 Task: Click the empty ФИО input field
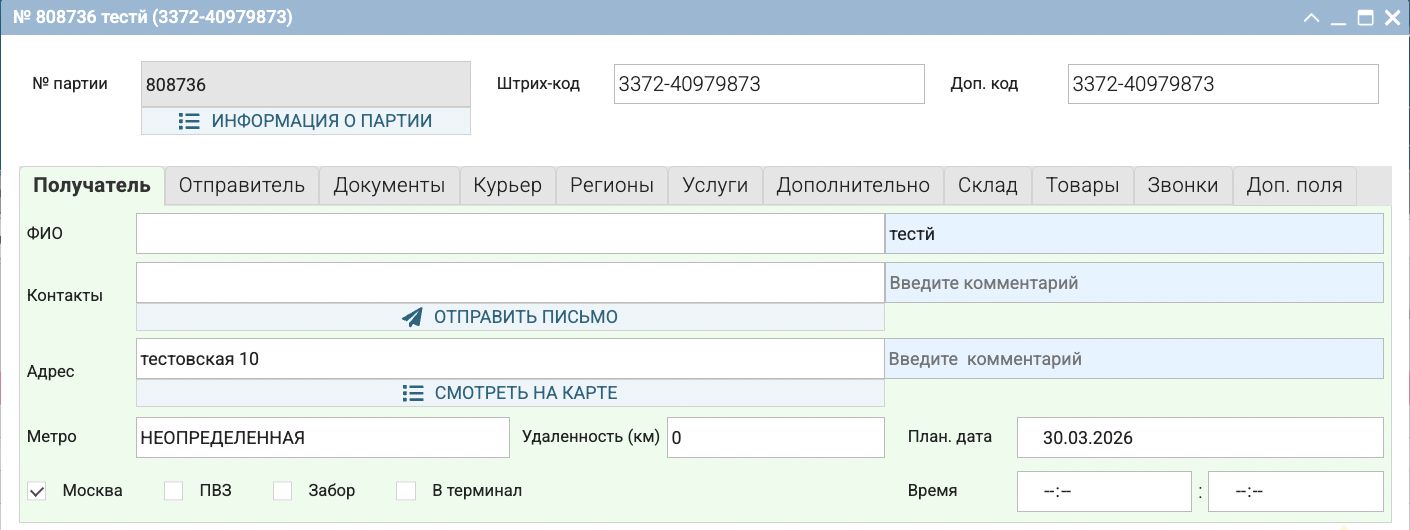click(x=510, y=234)
